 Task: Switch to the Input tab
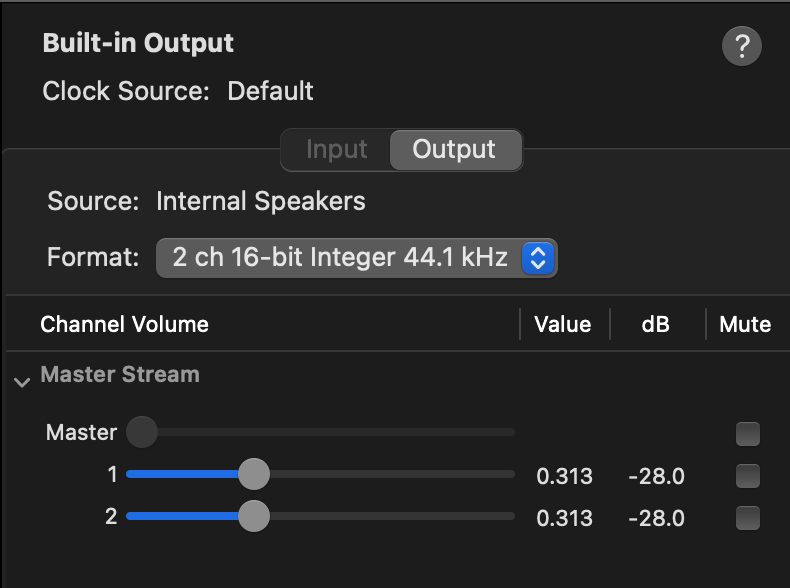pos(337,150)
